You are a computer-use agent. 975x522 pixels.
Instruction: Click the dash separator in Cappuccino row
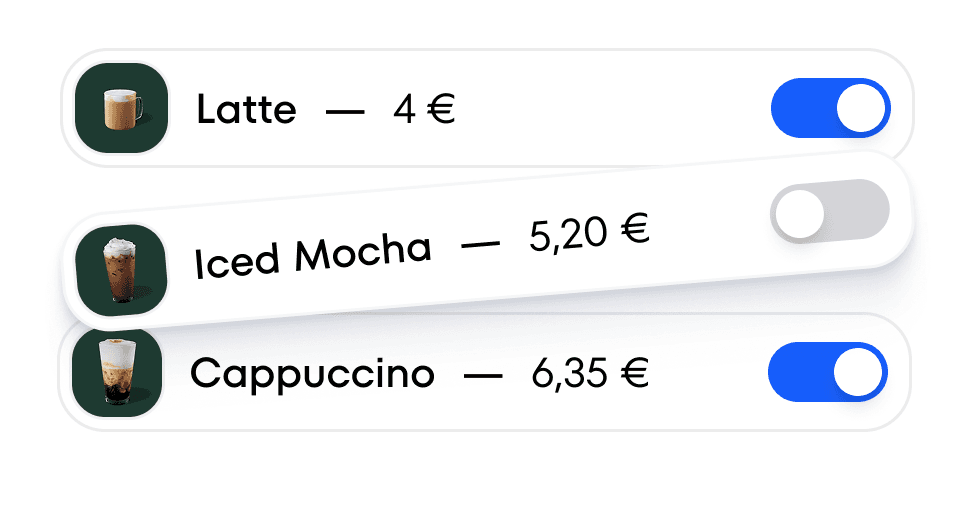click(483, 377)
